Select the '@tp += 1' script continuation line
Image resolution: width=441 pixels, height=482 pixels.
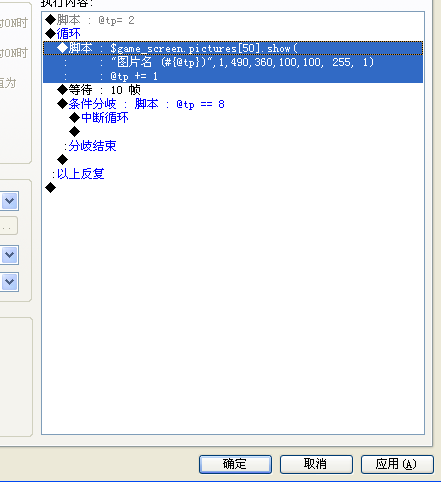tap(233, 76)
